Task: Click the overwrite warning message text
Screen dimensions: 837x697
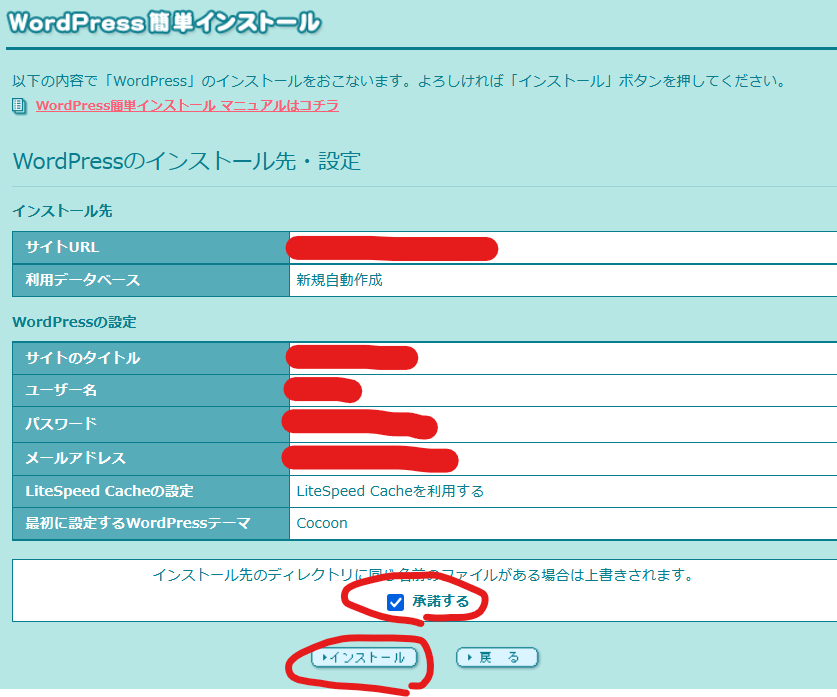Action: pos(423,575)
